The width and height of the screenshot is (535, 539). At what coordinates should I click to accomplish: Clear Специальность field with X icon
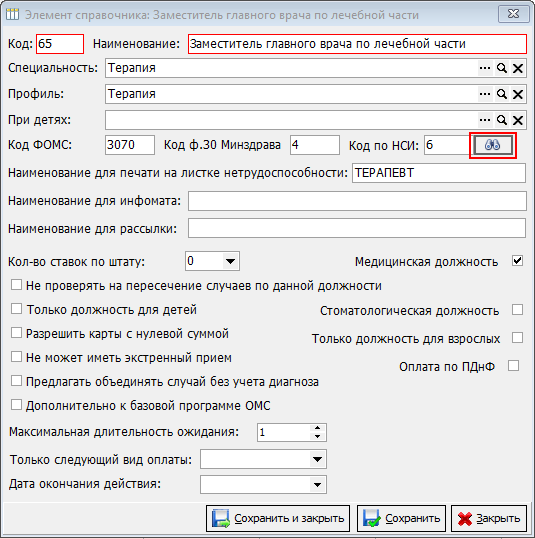[518, 68]
